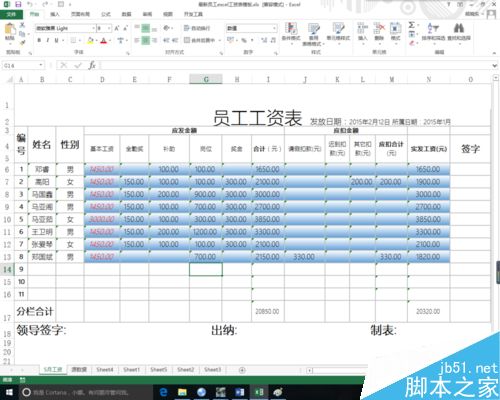Toggle Wrap Text option

[x=197, y=28]
